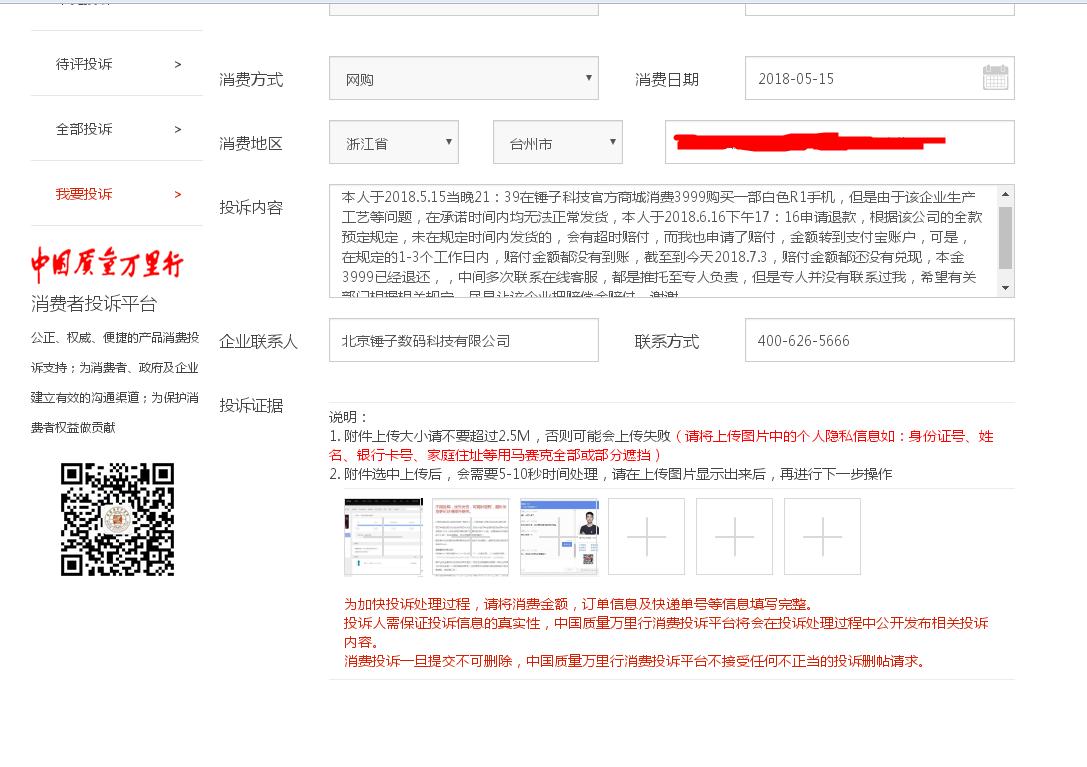Click the 企业联系人 label
Viewport: 1087px width, 767px height.
pos(259,341)
